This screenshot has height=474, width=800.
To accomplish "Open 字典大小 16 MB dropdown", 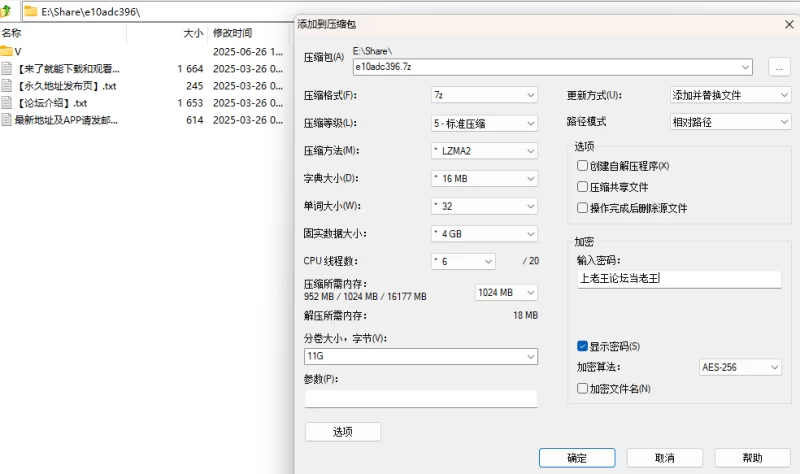I will coord(484,178).
